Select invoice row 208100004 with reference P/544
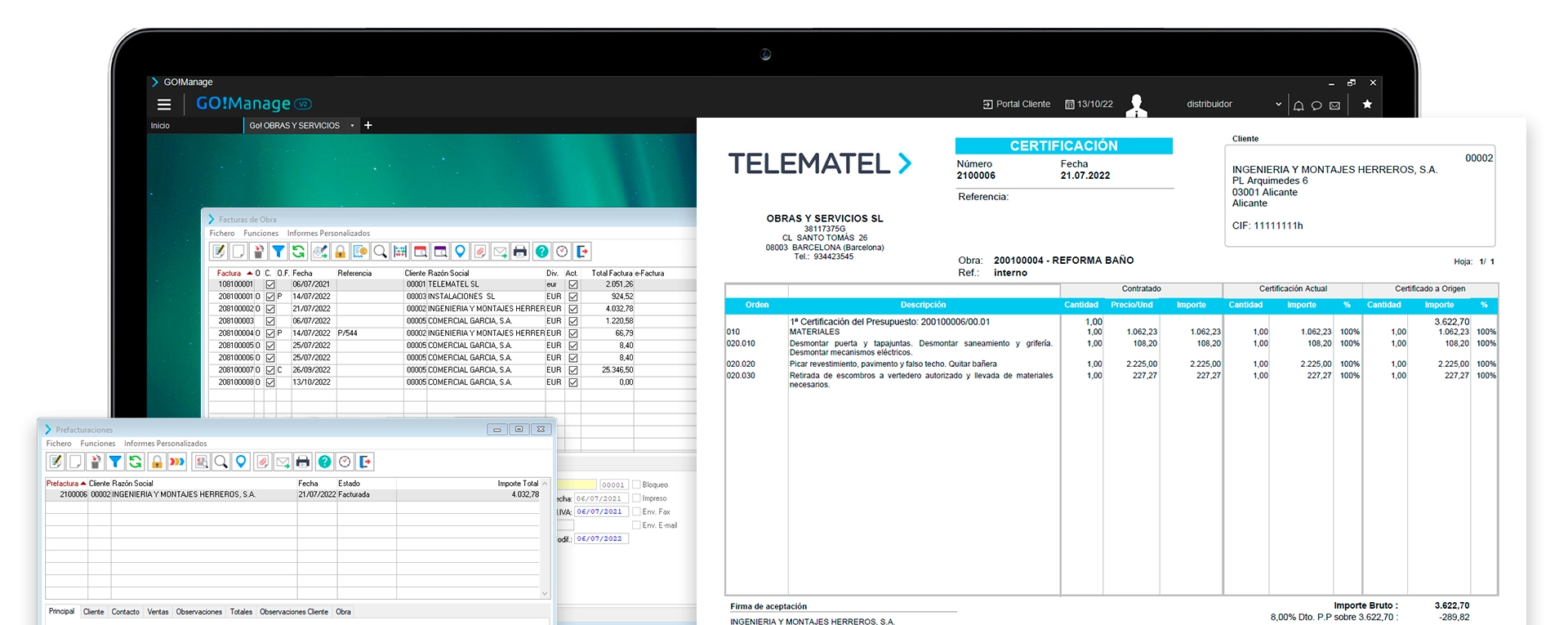 tap(452, 333)
